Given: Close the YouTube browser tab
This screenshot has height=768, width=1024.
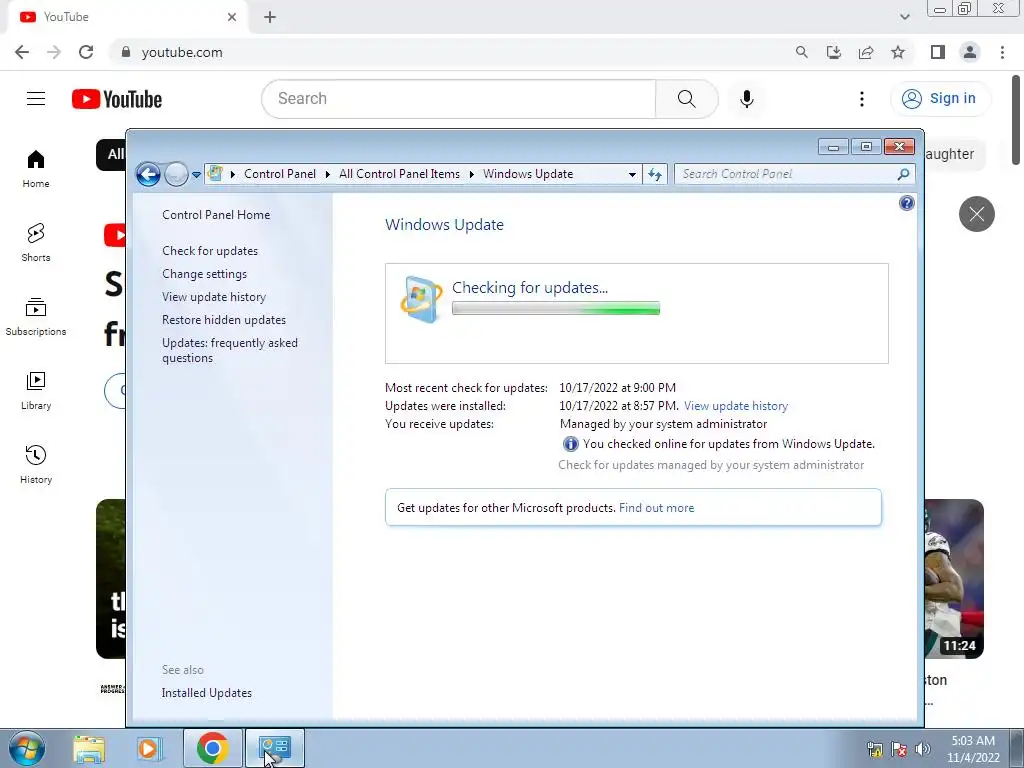Looking at the screenshot, I should click(232, 17).
